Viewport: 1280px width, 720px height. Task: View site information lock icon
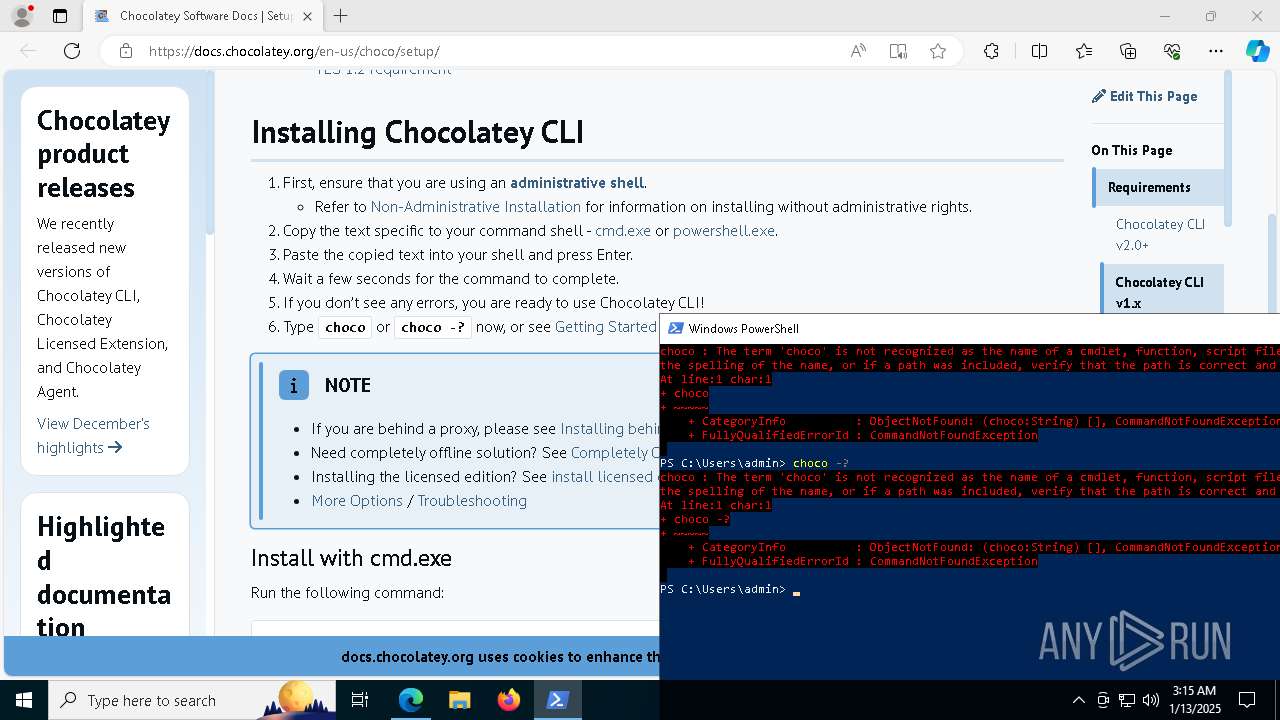[x=126, y=51]
